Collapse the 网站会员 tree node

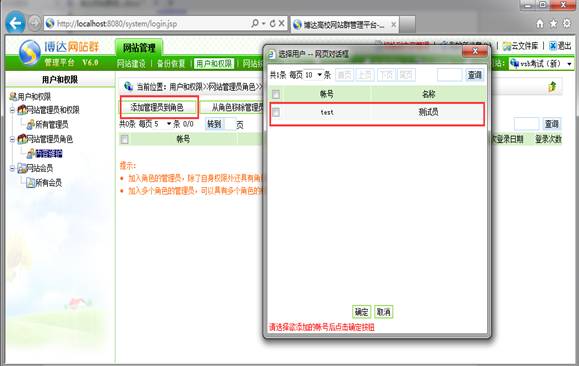coord(12,168)
